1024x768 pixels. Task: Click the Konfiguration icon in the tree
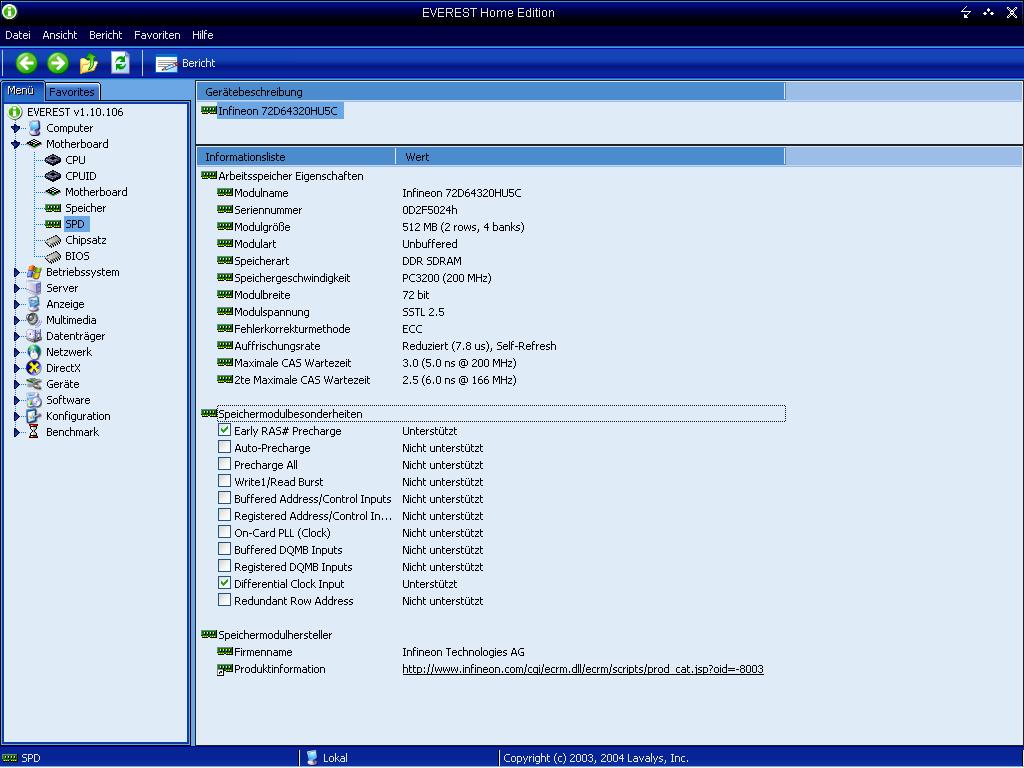point(34,416)
